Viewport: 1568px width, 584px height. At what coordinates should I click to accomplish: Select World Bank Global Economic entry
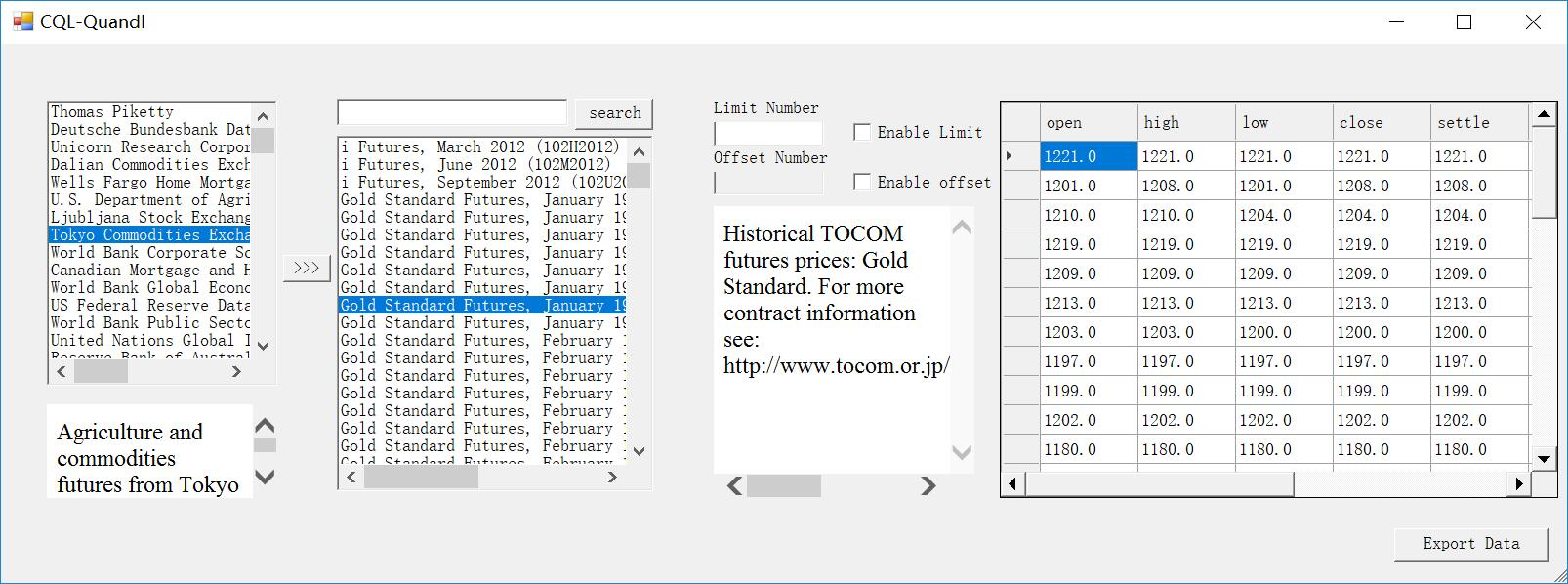pos(149,287)
